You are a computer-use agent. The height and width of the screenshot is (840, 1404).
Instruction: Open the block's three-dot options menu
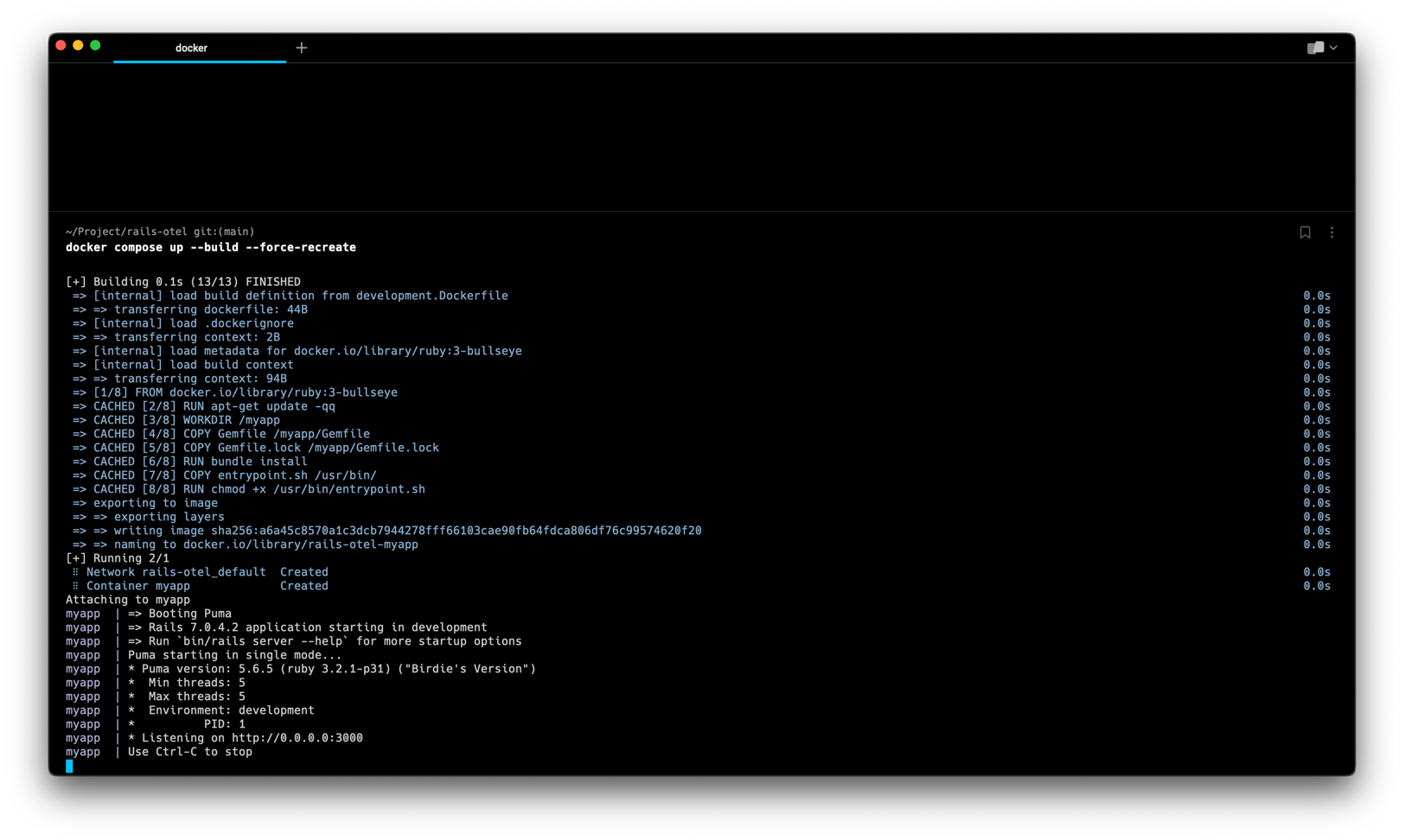tap(1331, 232)
